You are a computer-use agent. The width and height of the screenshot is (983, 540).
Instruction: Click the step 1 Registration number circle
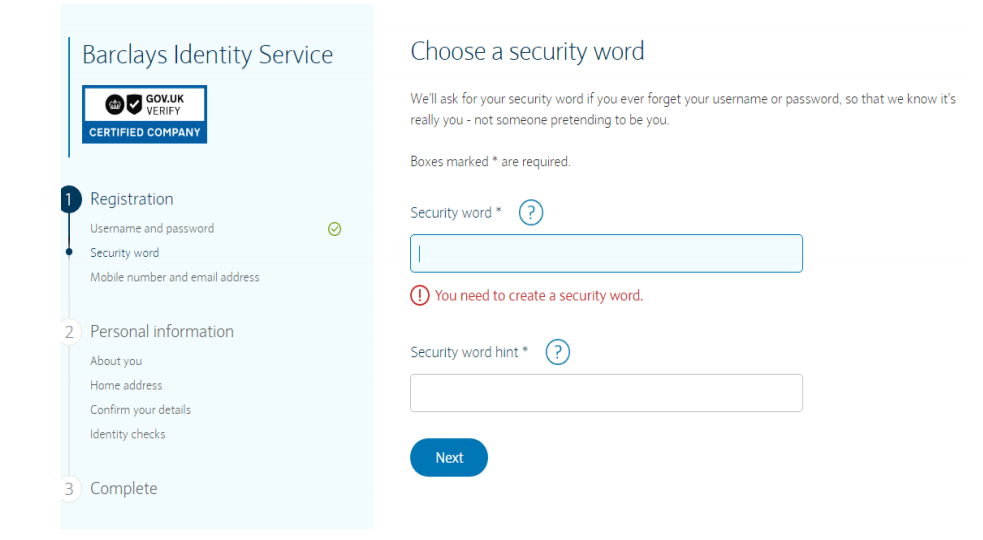tap(70, 199)
